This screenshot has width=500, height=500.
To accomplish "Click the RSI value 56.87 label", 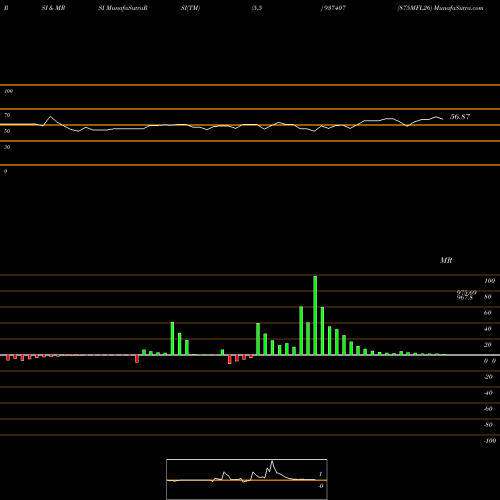I will tap(460, 117).
